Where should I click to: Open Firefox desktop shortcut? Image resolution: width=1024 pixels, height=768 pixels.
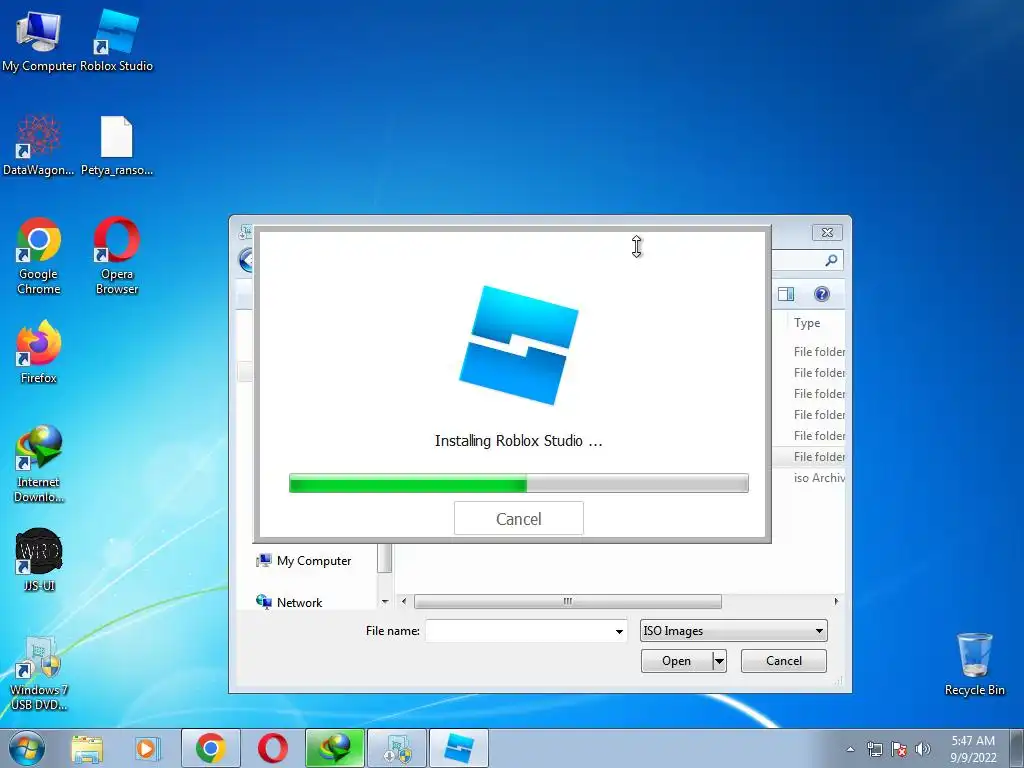coord(39,351)
